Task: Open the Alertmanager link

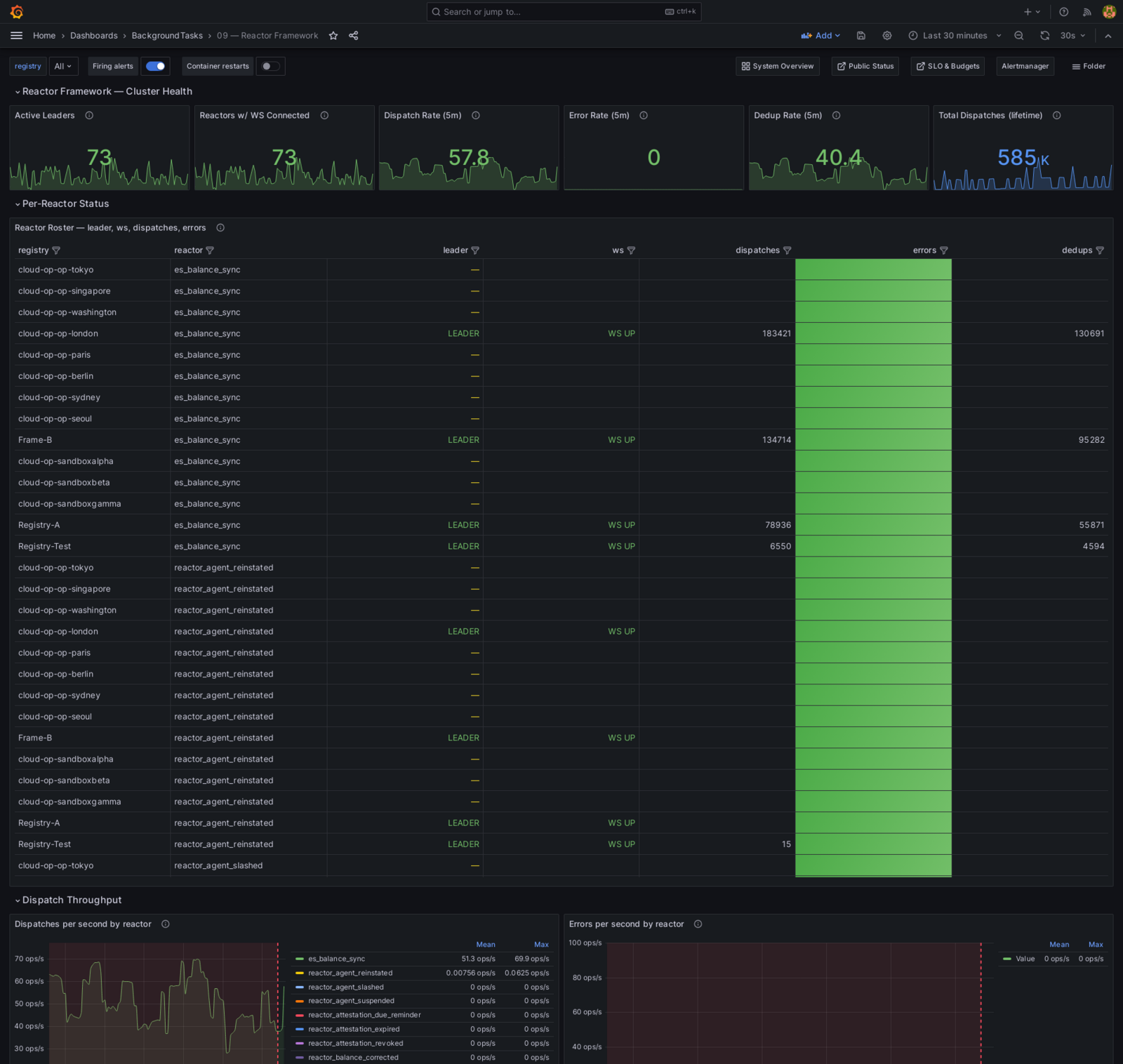Action: coord(1025,67)
